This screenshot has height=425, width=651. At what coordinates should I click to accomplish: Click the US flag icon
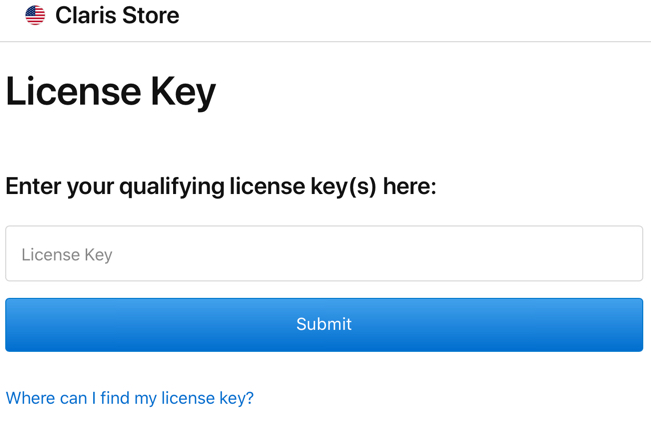tap(35, 15)
